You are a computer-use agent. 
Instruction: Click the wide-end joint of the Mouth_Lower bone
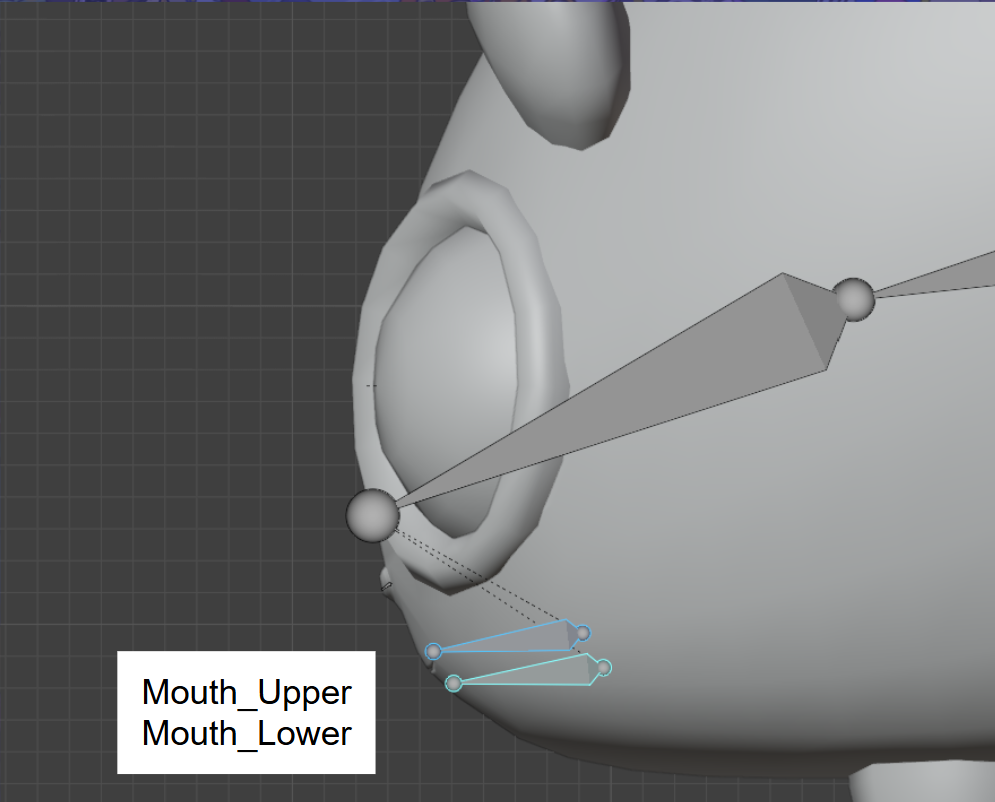point(603,667)
